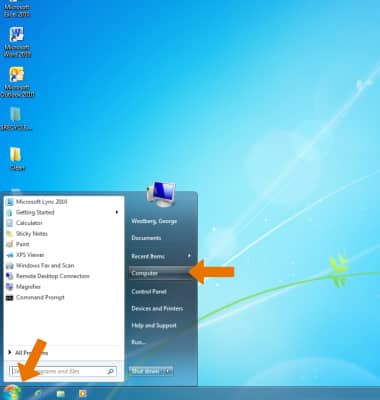Click the Search programs and files box
380x400 pixels.
pos(63,371)
